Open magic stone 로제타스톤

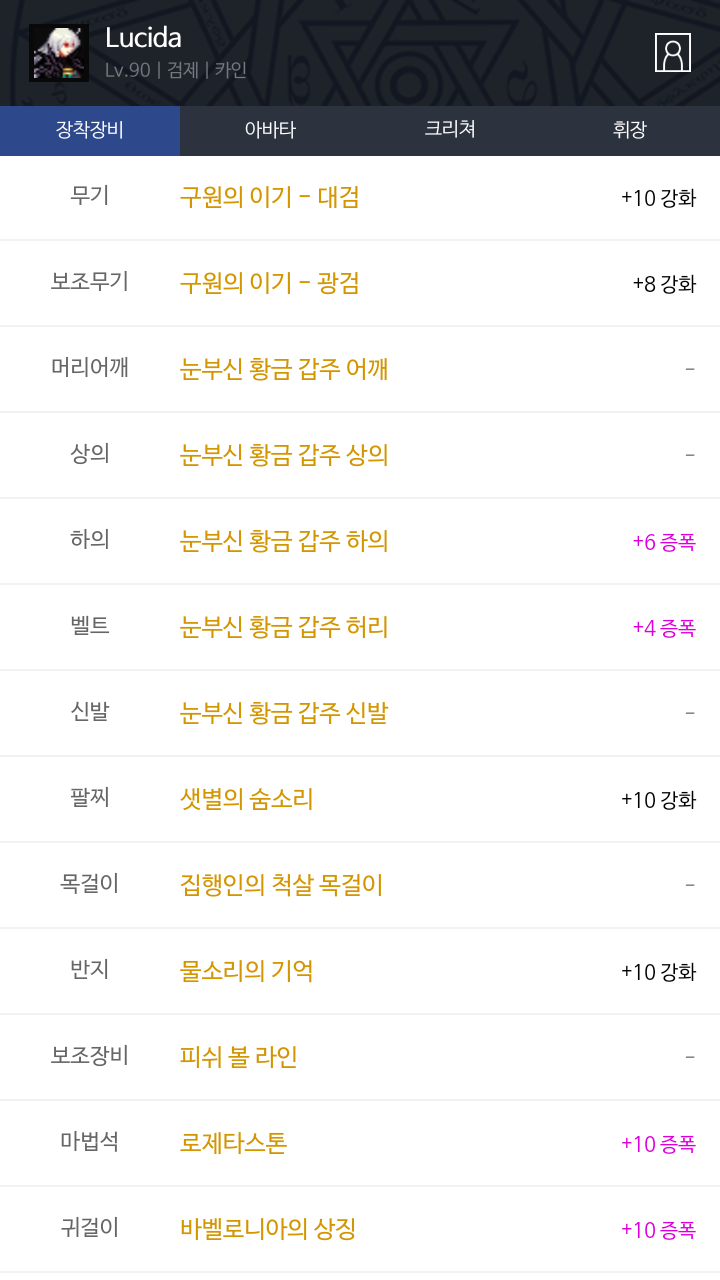coord(233,1143)
